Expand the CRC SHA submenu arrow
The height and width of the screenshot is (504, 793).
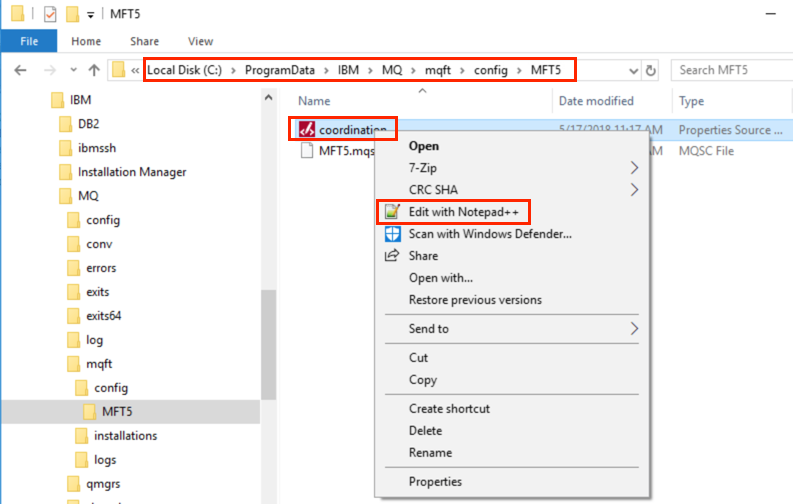tap(634, 190)
